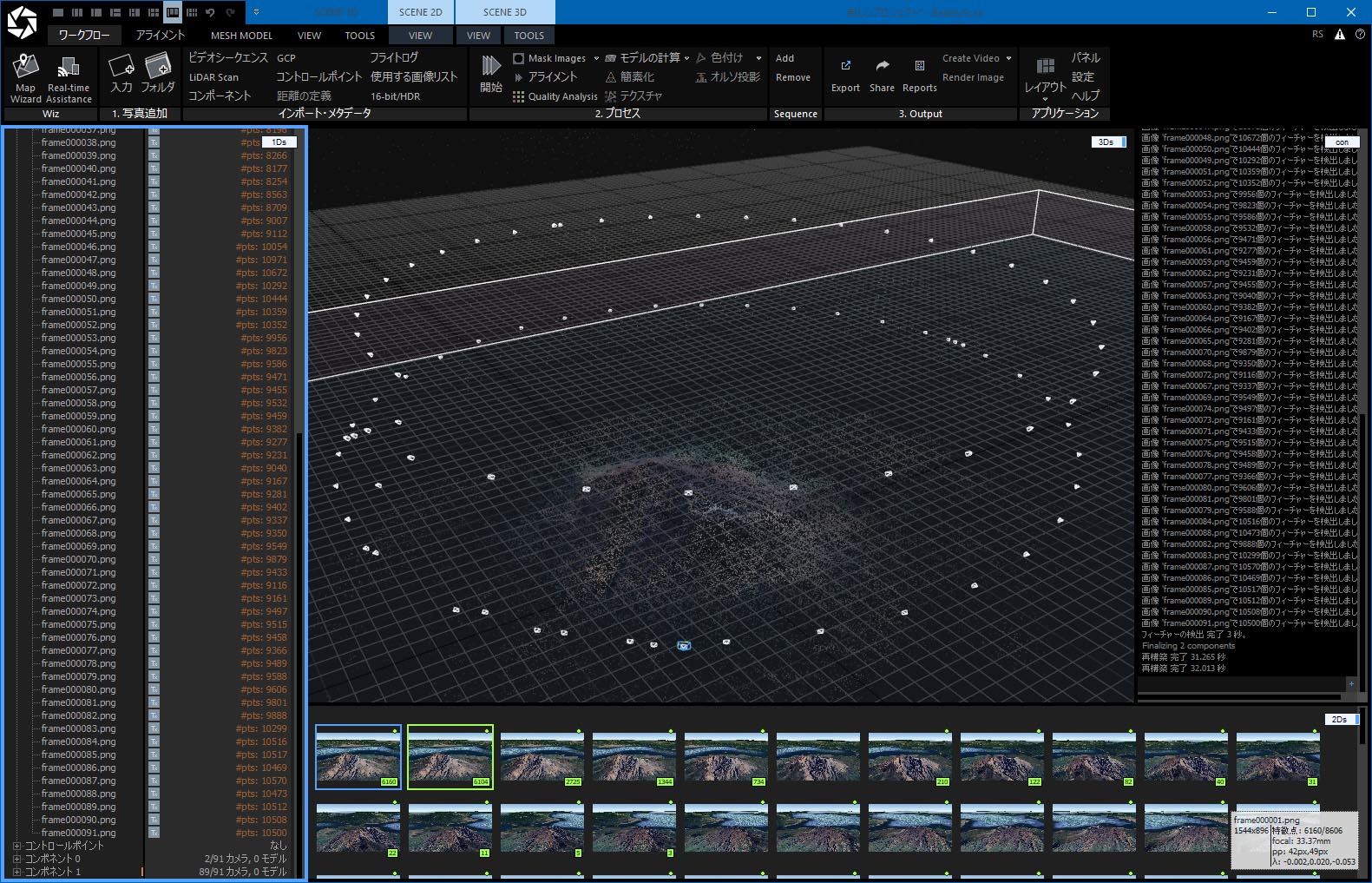Switch to the MESH MODEL ribbon tab
This screenshot has width=1372, height=883.
point(241,36)
